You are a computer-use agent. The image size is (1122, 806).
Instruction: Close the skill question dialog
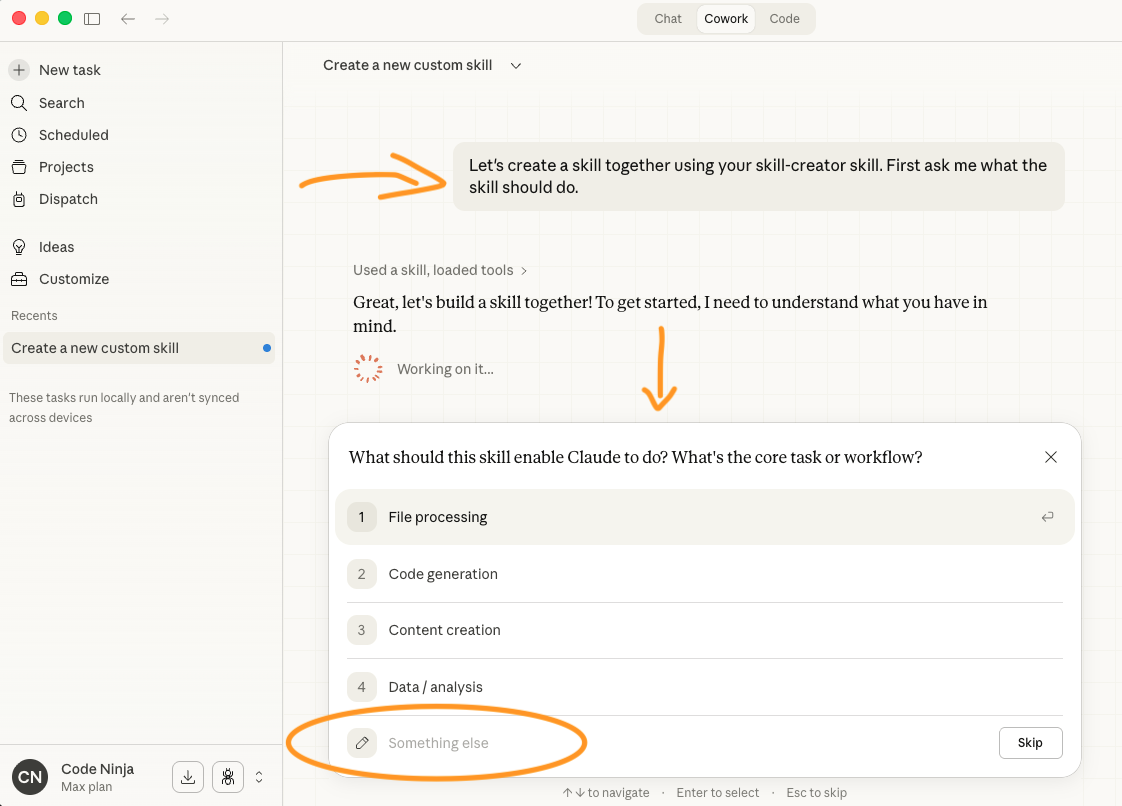point(1051,457)
